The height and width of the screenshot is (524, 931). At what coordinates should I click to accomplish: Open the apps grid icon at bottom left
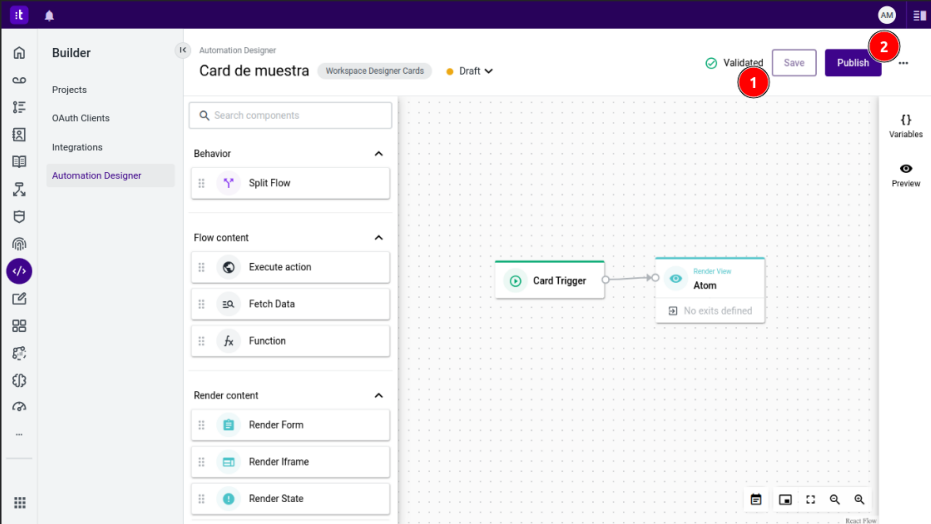click(19, 503)
